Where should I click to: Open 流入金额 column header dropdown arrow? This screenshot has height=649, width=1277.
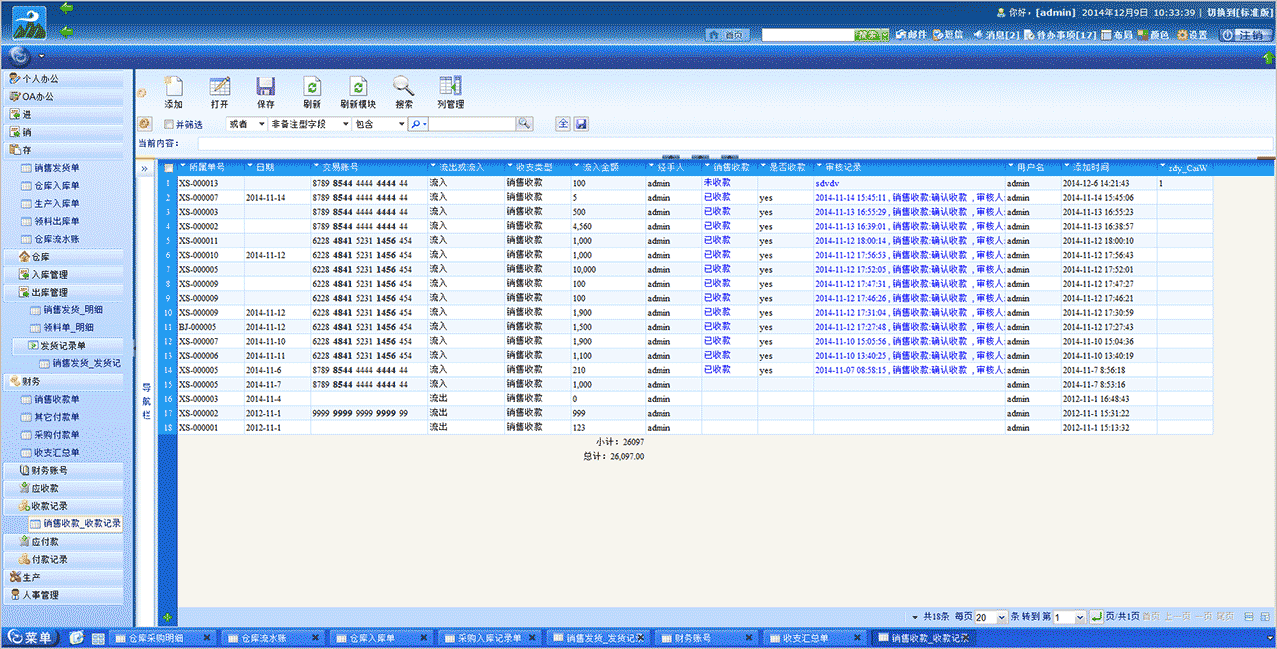click(x=577, y=167)
